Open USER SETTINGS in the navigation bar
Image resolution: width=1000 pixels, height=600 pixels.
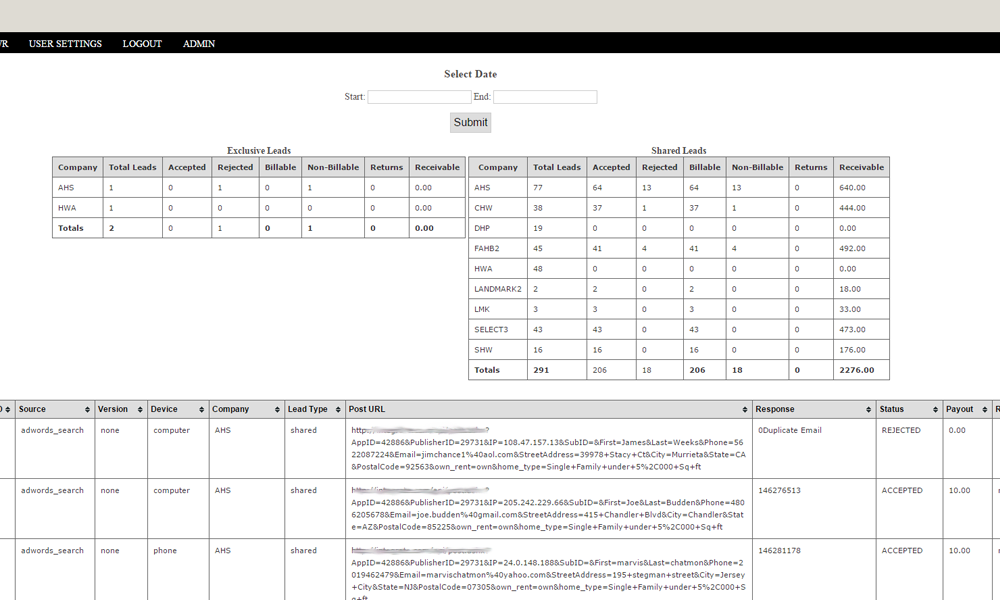pyautogui.click(x=65, y=43)
